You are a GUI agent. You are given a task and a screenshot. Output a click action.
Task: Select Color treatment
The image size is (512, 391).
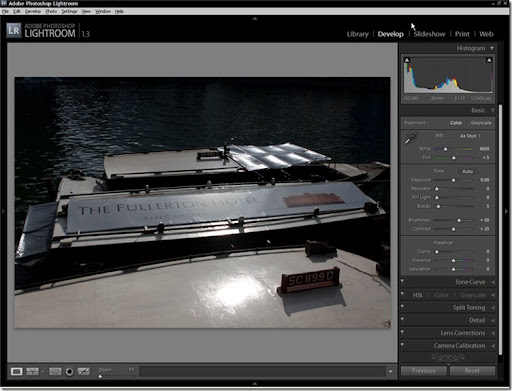pyautogui.click(x=456, y=123)
